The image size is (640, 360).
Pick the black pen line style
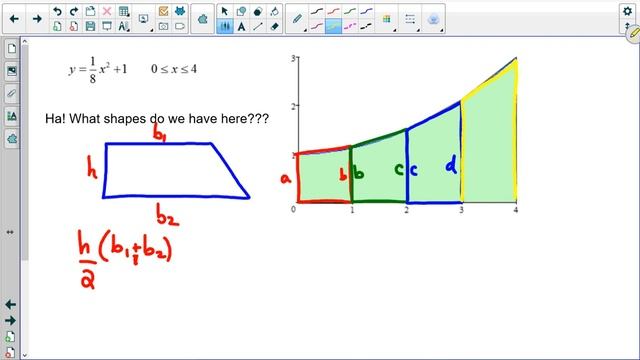click(x=317, y=11)
